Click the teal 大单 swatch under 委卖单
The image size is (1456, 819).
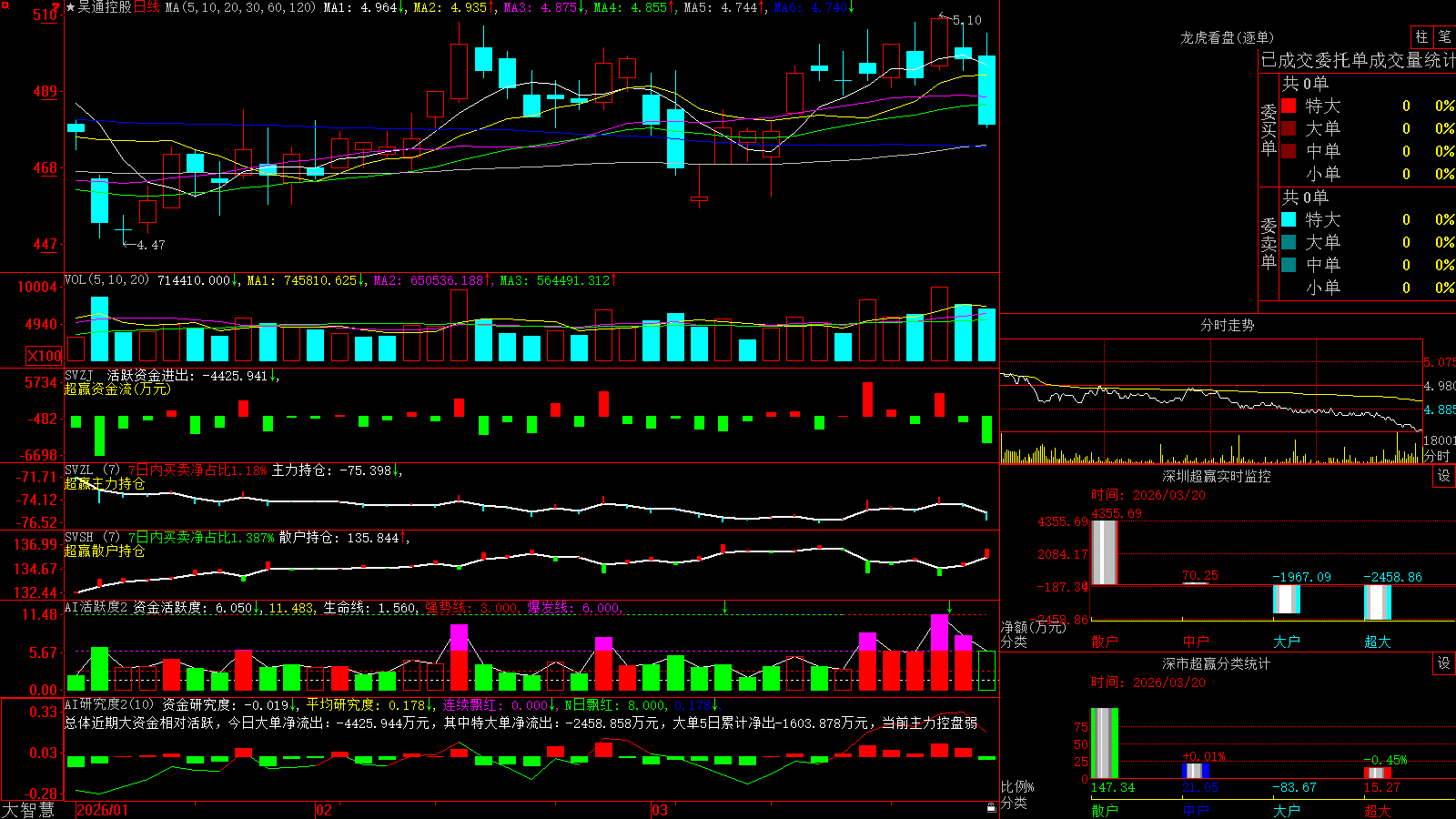[x=1289, y=242]
